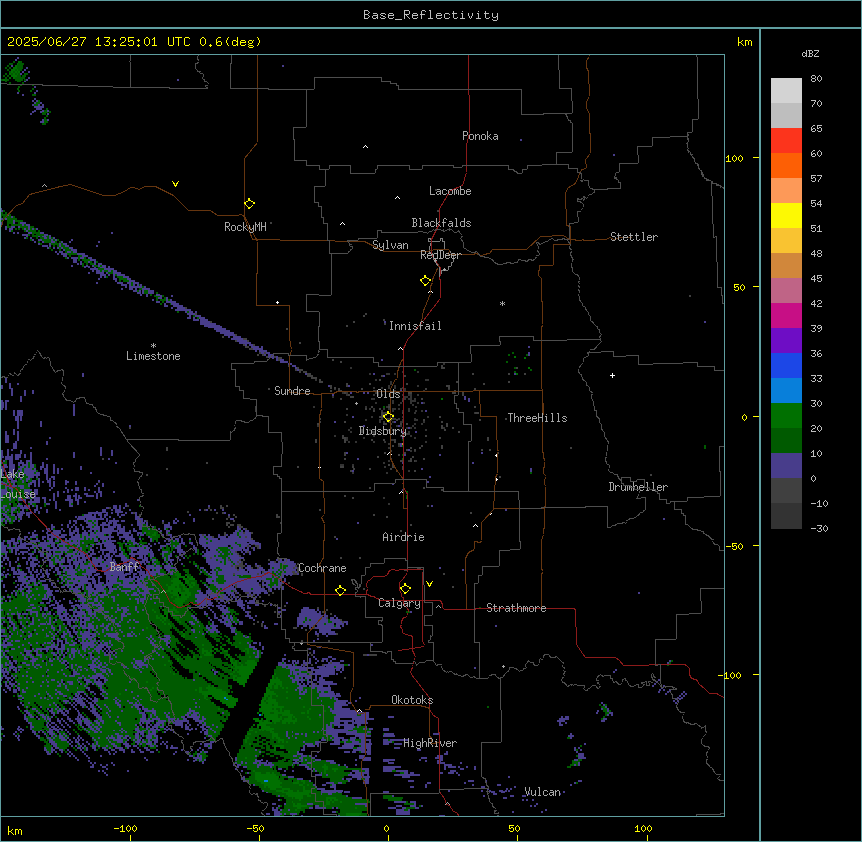Click the Ponoka city label

coord(480,136)
